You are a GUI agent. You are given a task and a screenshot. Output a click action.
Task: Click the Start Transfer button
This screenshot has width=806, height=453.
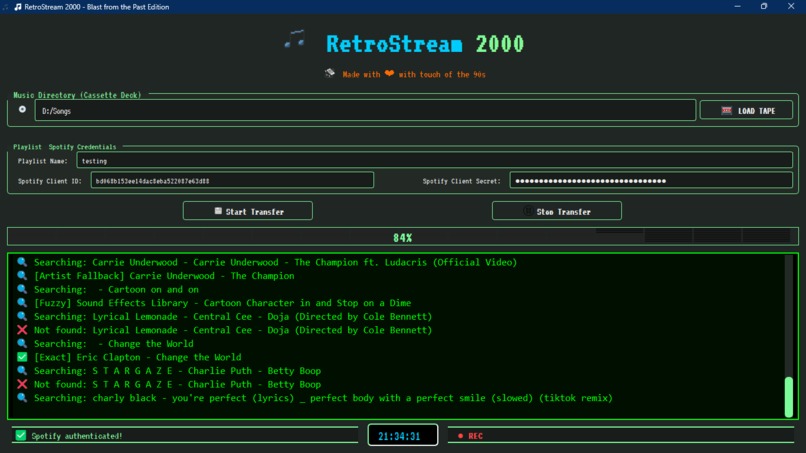248,211
